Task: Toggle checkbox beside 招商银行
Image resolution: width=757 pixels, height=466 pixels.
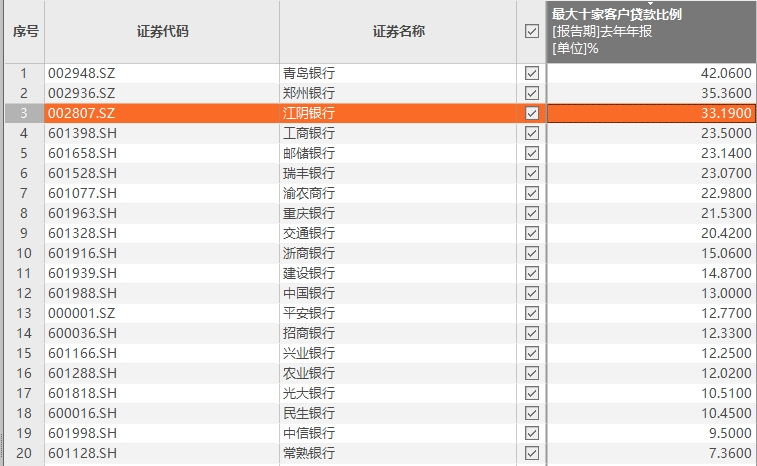Action: pyautogui.click(x=531, y=333)
